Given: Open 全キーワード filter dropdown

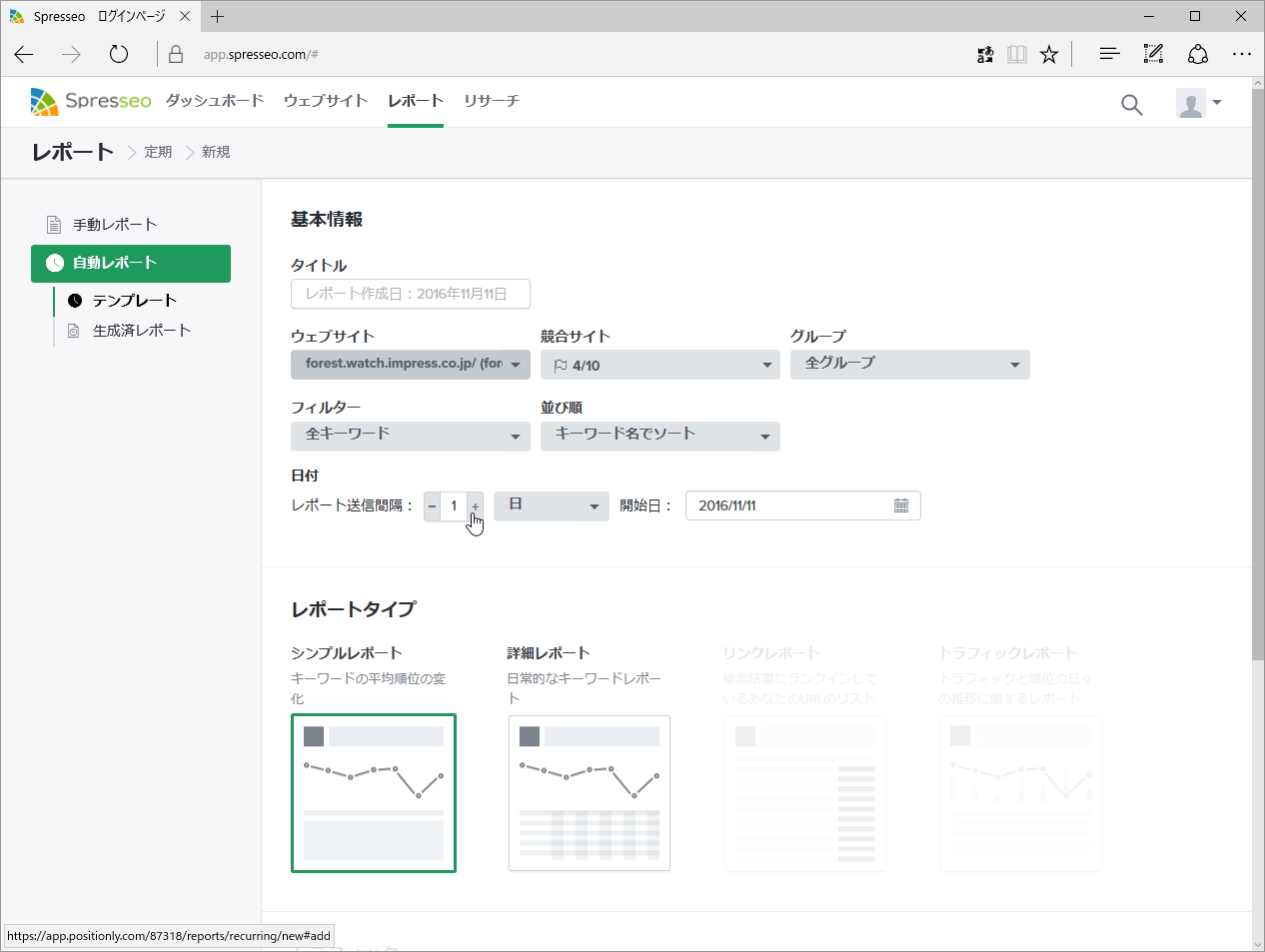Looking at the screenshot, I should (411, 436).
